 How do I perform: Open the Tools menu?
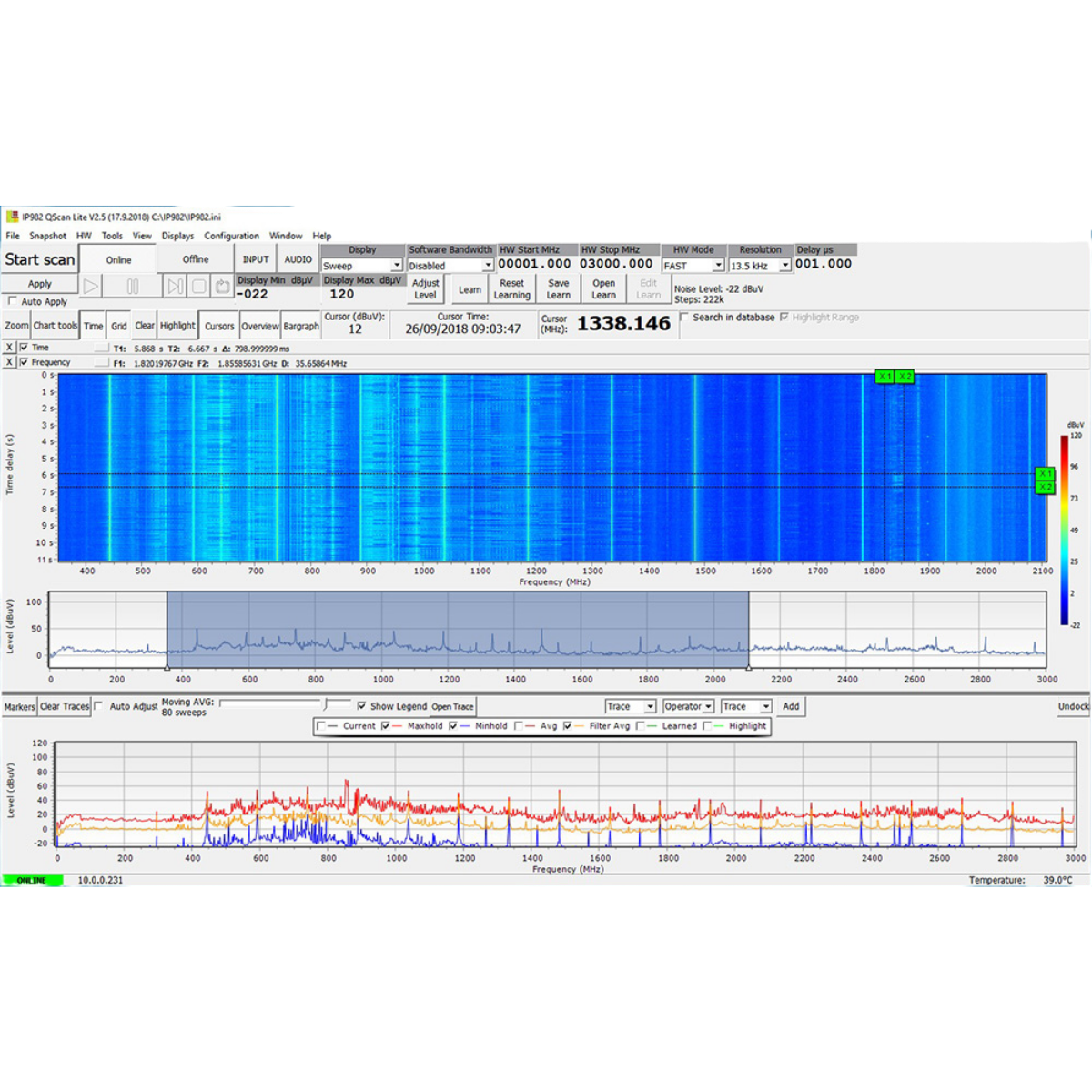112,236
